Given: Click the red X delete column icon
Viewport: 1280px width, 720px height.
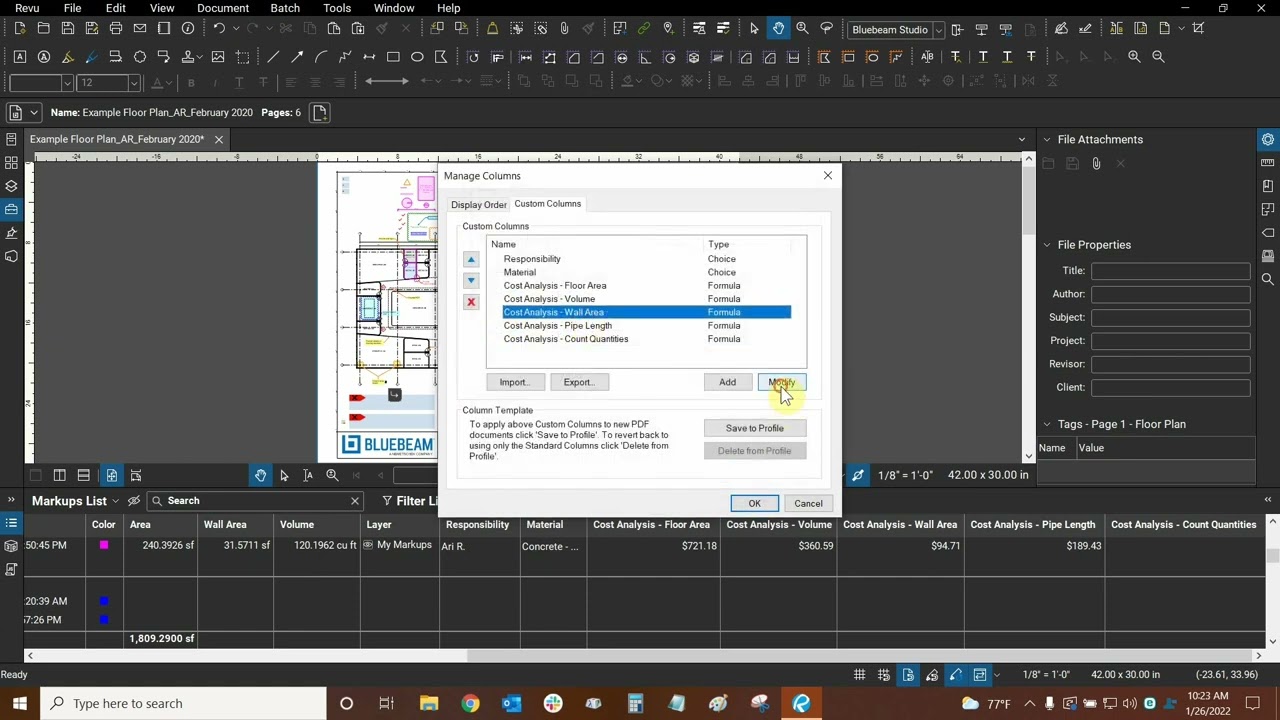Looking at the screenshot, I should (471, 302).
